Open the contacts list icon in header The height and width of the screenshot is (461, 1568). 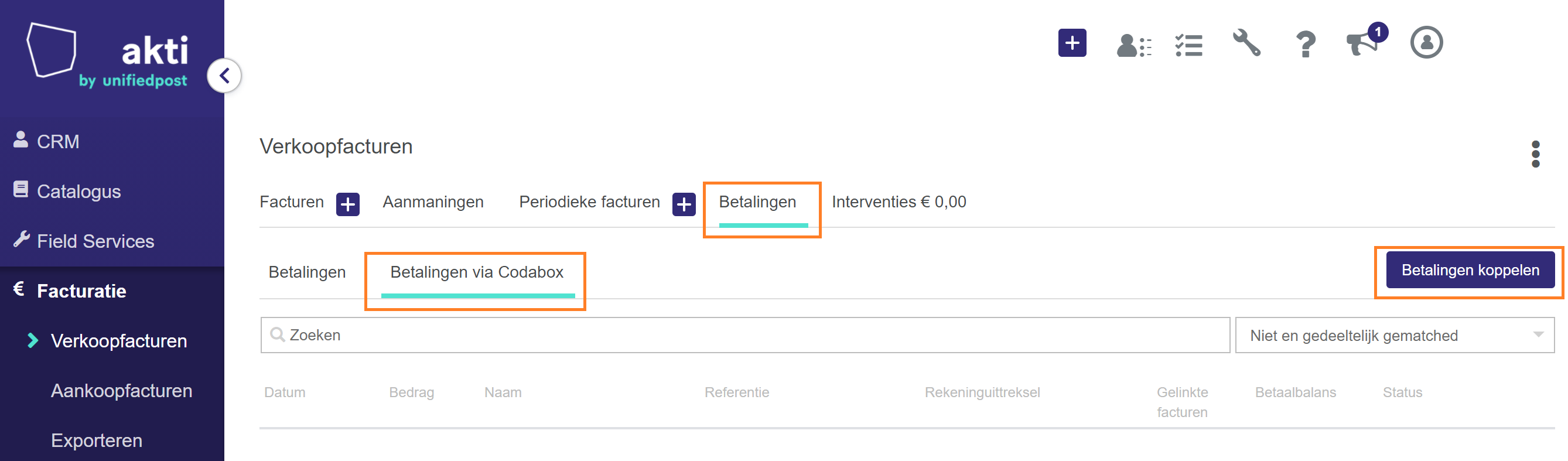pos(1133,45)
